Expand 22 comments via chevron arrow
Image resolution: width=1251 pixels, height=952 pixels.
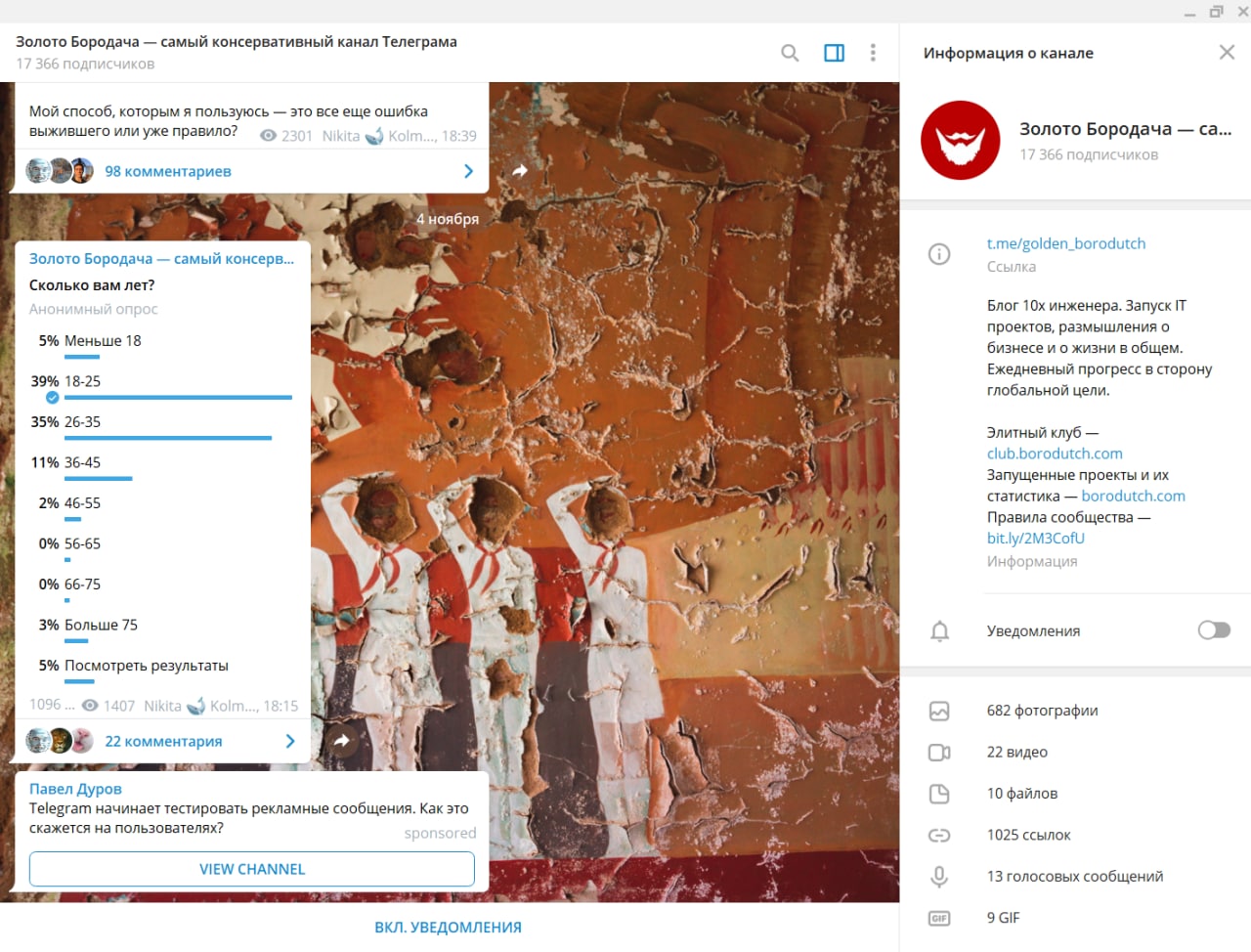pos(290,741)
